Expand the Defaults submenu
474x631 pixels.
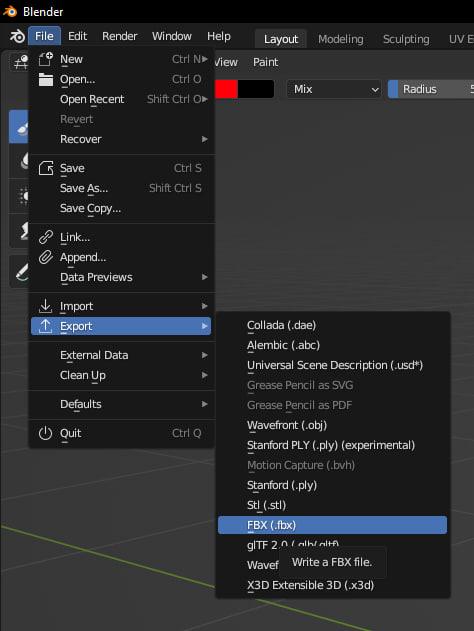point(121,404)
